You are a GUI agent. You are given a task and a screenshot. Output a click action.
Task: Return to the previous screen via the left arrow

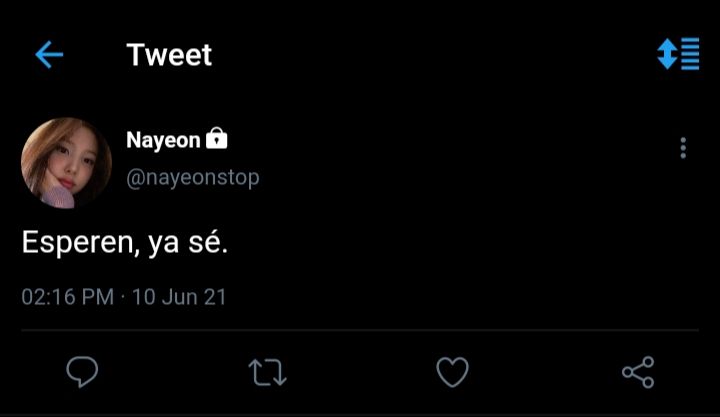tap(49, 55)
